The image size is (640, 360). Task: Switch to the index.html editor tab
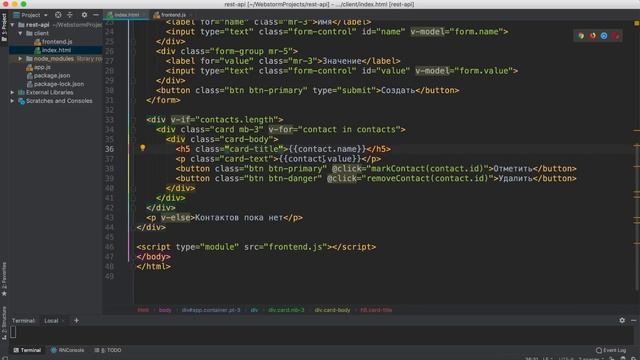point(126,15)
